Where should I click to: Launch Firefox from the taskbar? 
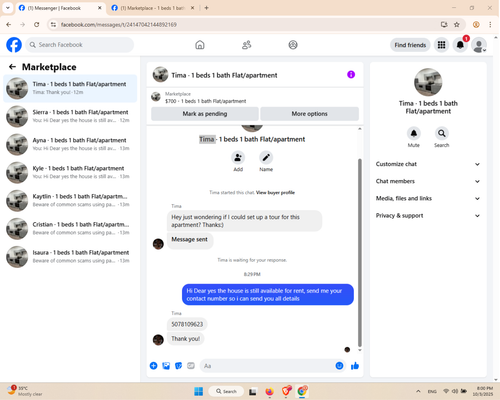coord(269,391)
